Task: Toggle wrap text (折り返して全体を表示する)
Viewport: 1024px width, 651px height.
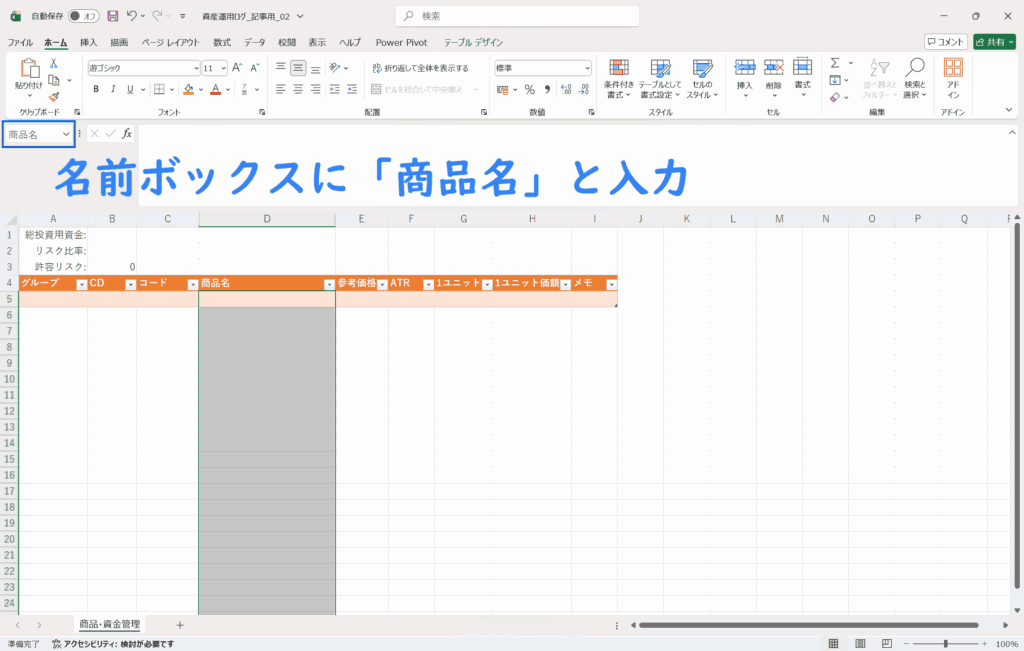Action: [419, 68]
